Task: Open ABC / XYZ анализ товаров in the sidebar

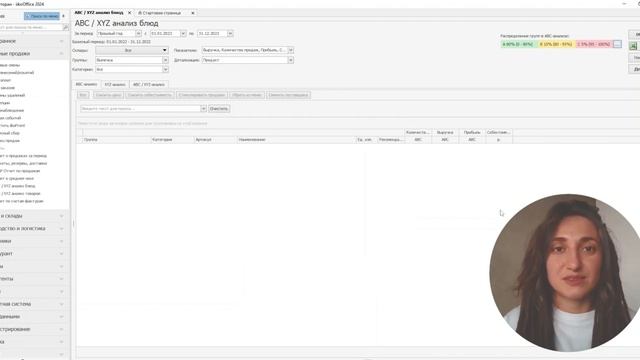Action: (21, 193)
